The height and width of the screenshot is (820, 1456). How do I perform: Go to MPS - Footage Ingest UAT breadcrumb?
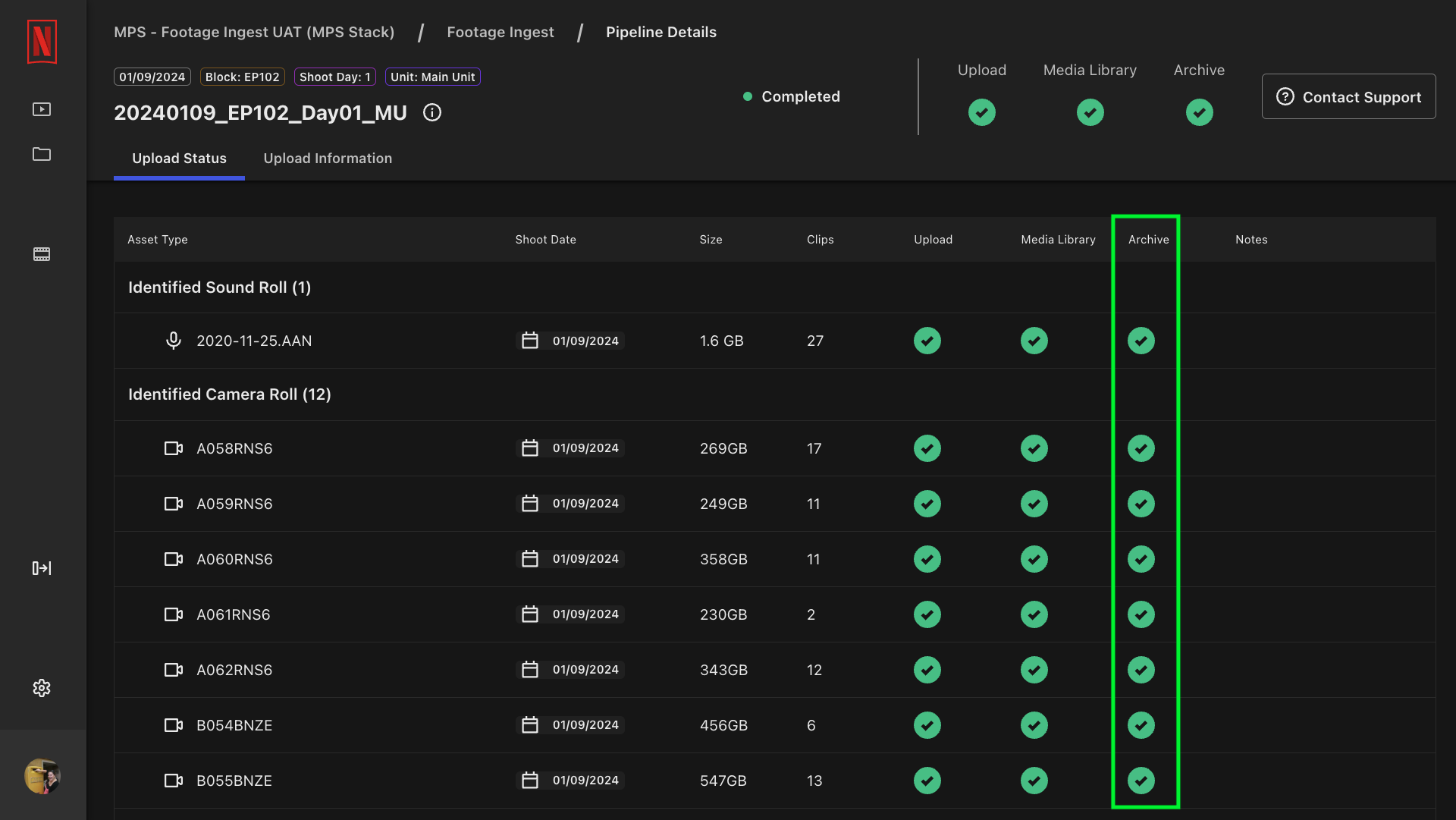coord(254,32)
